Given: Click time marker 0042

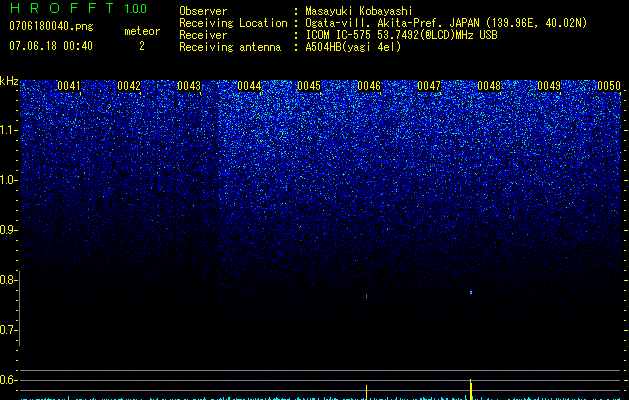Looking at the screenshot, I should [129, 86].
